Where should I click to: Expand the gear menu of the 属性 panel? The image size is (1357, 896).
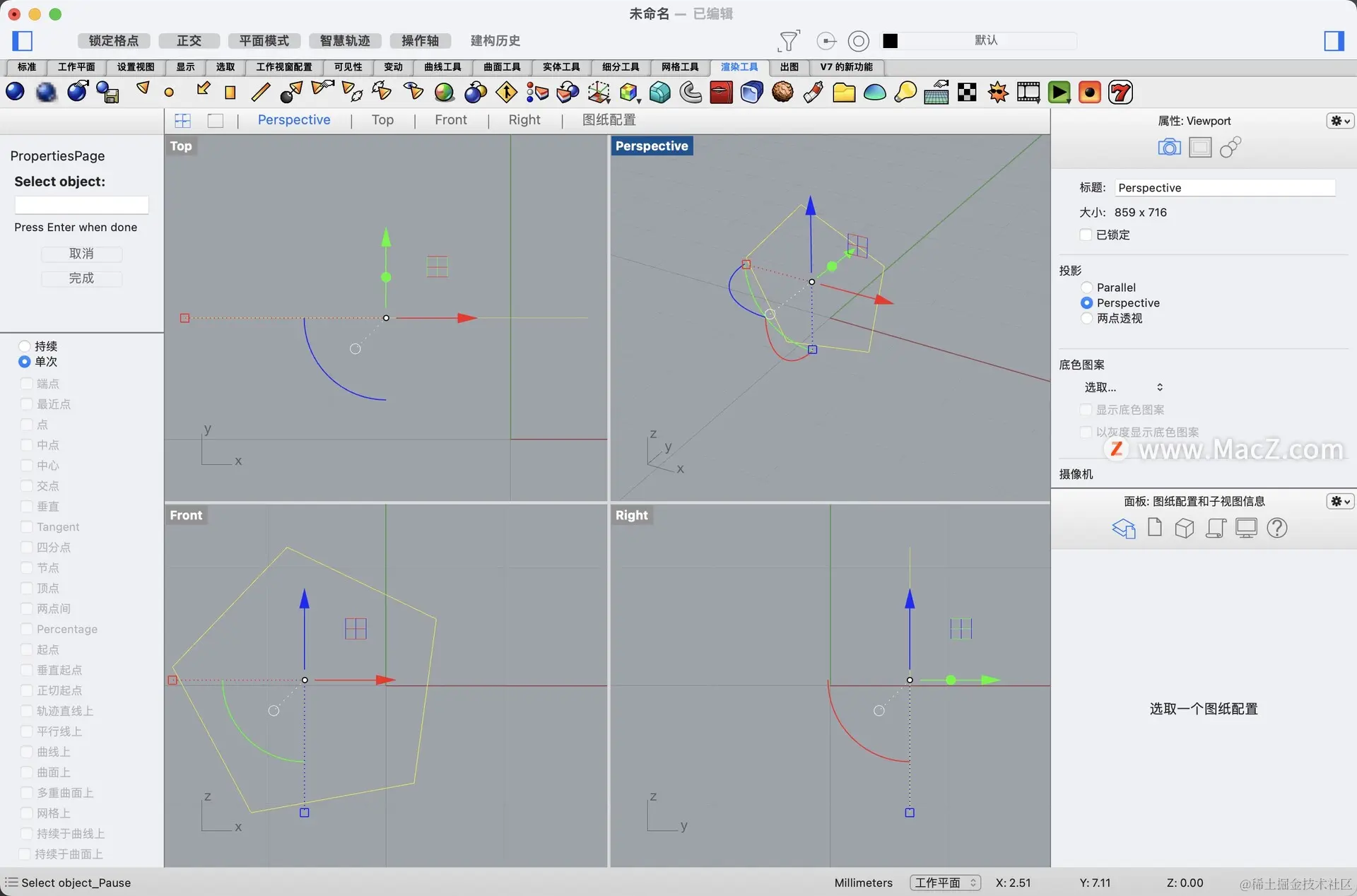click(x=1339, y=121)
